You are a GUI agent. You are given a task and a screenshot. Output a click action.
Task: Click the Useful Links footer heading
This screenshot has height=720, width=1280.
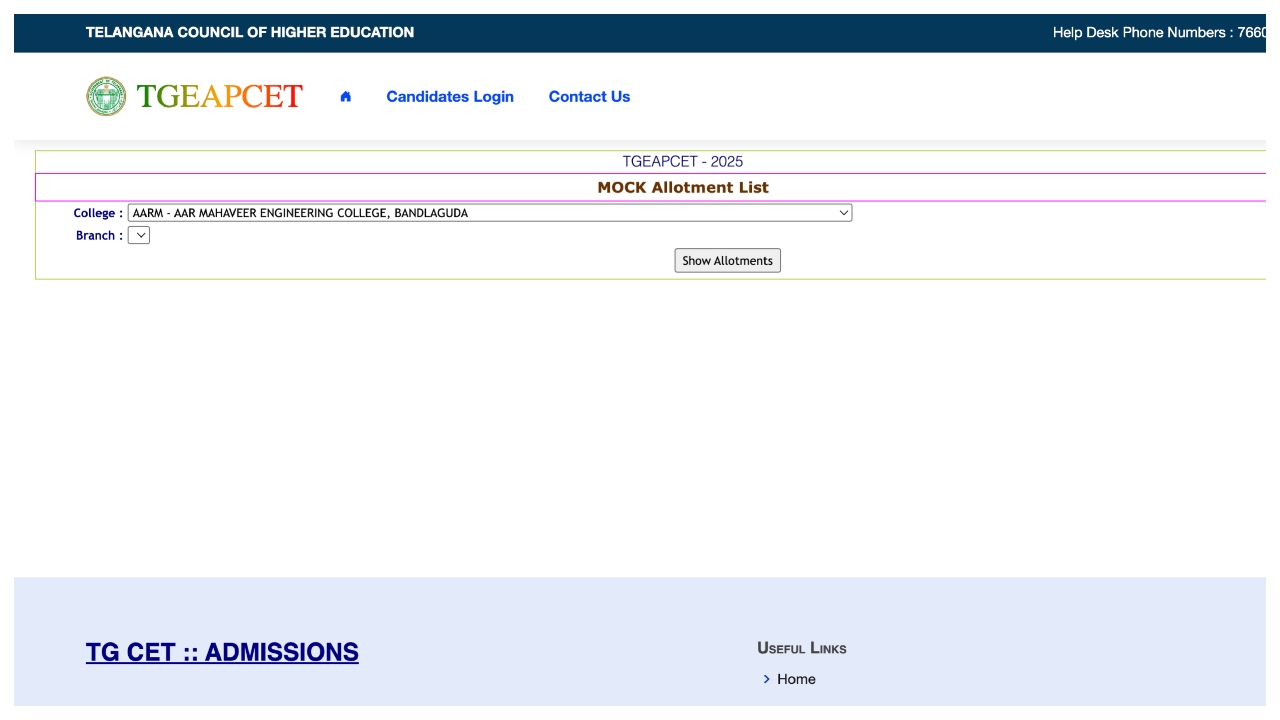(802, 648)
